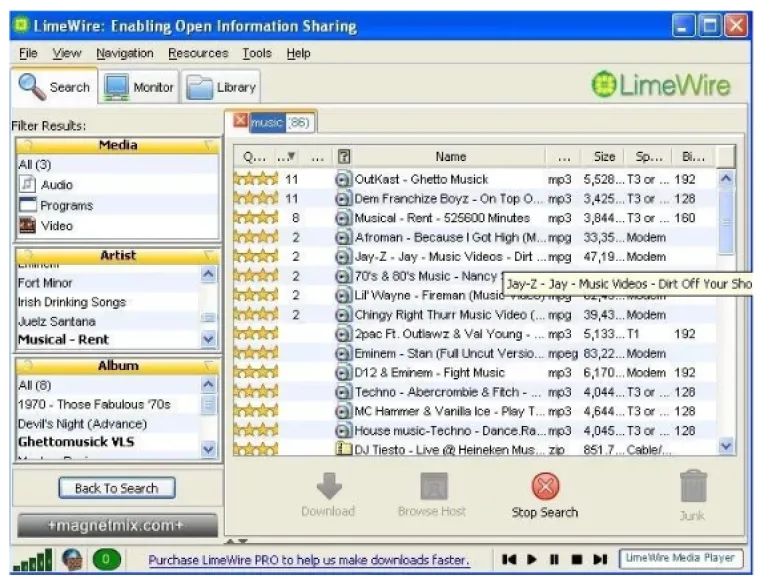The height and width of the screenshot is (579, 760).
Task: Click the globe firewall status icon
Action: click(72, 560)
